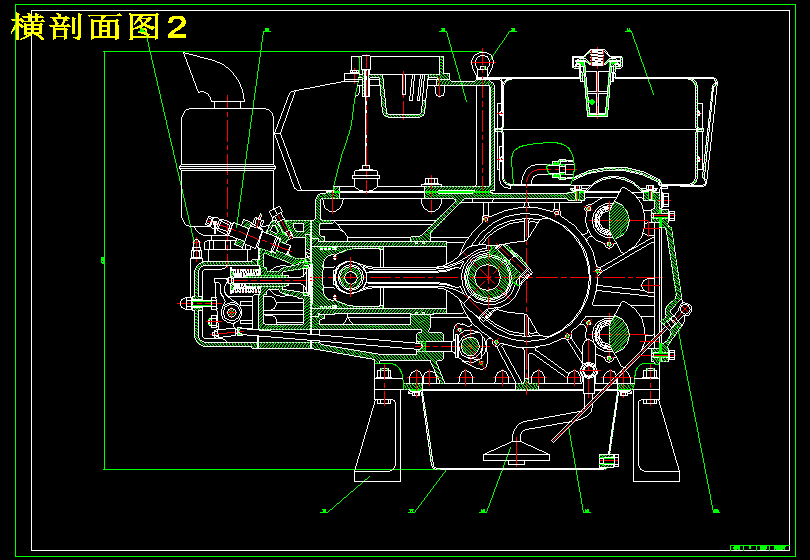This screenshot has width=810, height=560.
Task: Select the oil strainer in the oil pan
Action: 516,455
